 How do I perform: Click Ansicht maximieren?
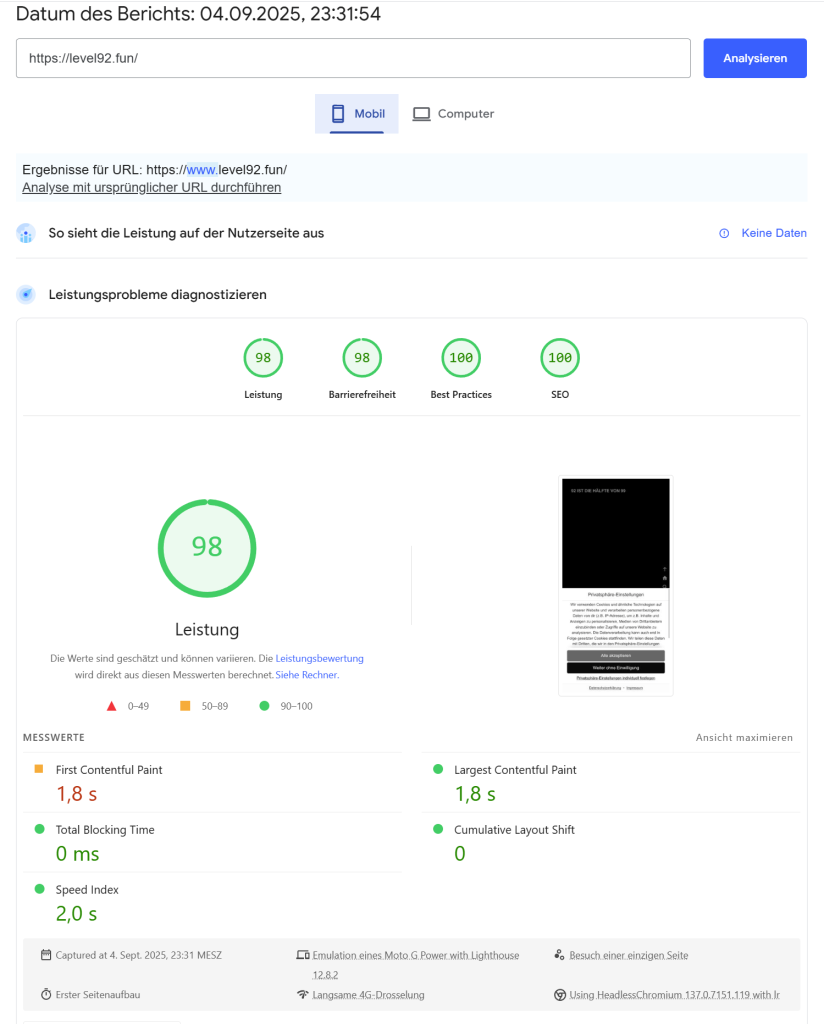point(744,737)
